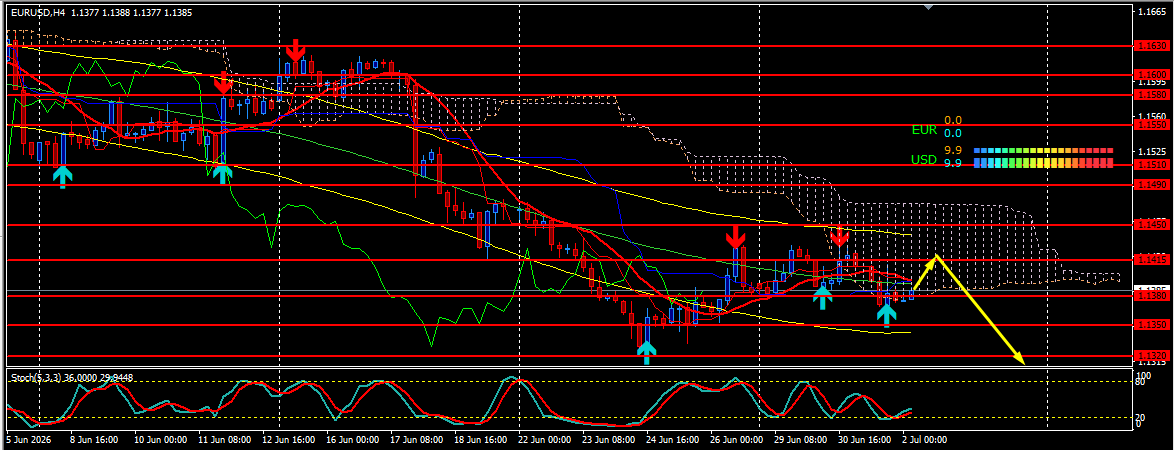1174x450 pixels.
Task: Click the orange 9.9 USD value
Action: tap(952, 150)
